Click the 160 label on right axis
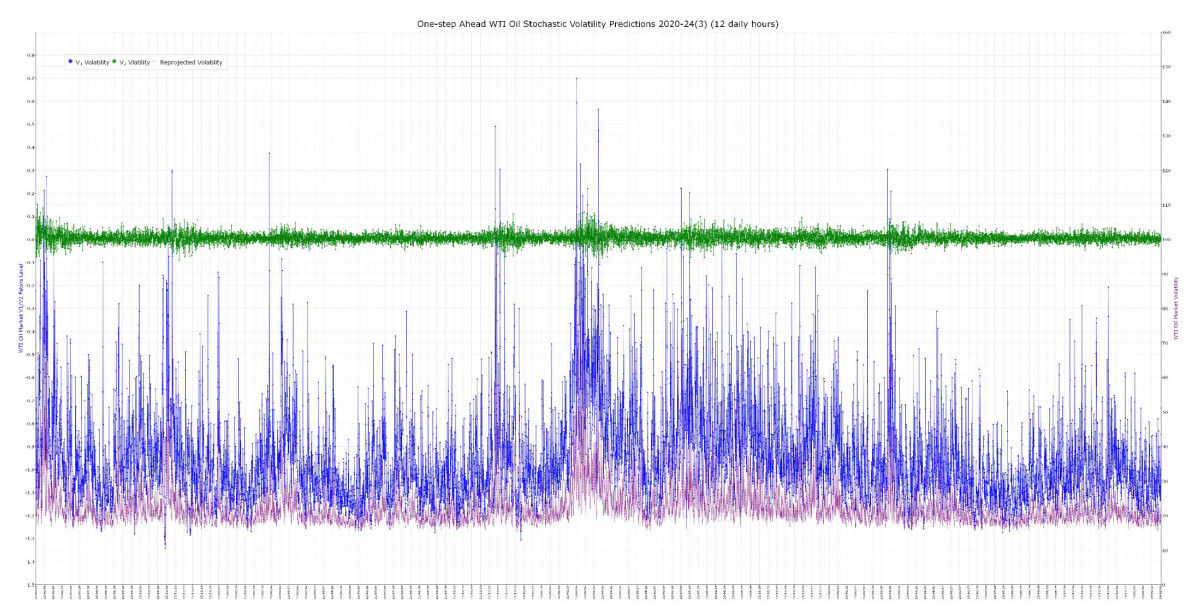Image resolution: width=1198 pixels, height=612 pixels. click(x=1166, y=32)
